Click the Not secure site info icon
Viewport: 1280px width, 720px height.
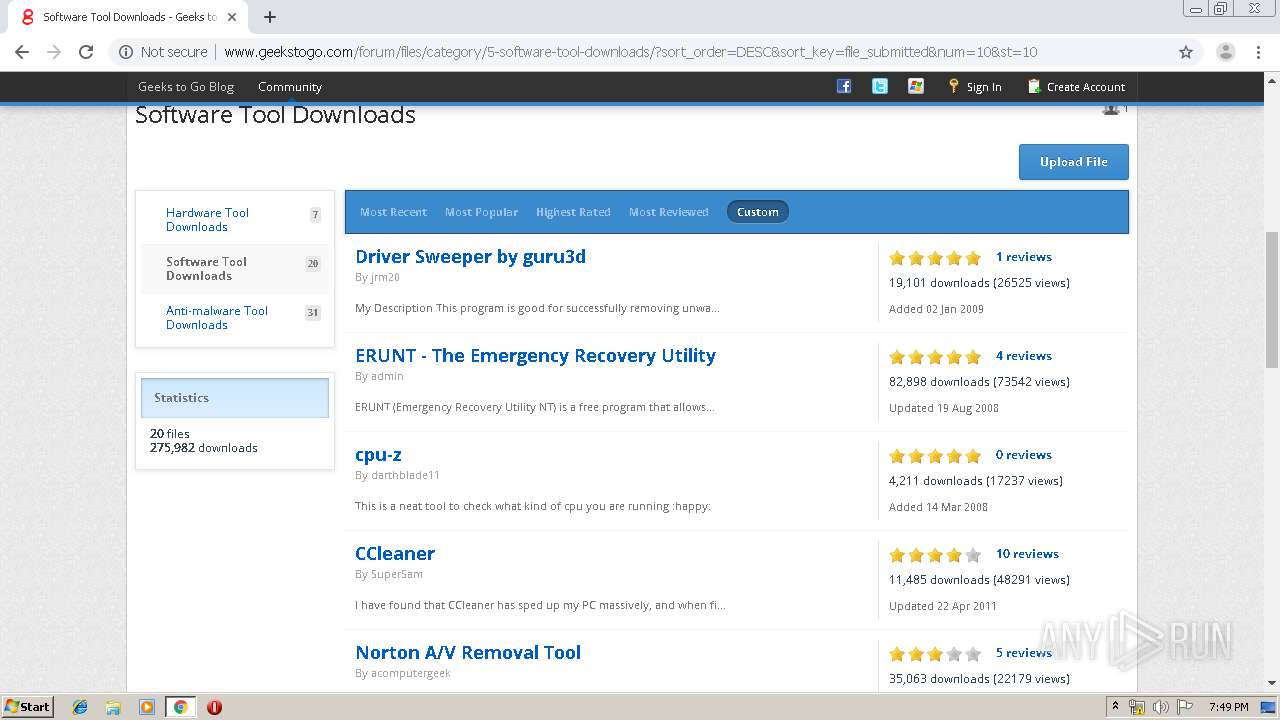126,52
